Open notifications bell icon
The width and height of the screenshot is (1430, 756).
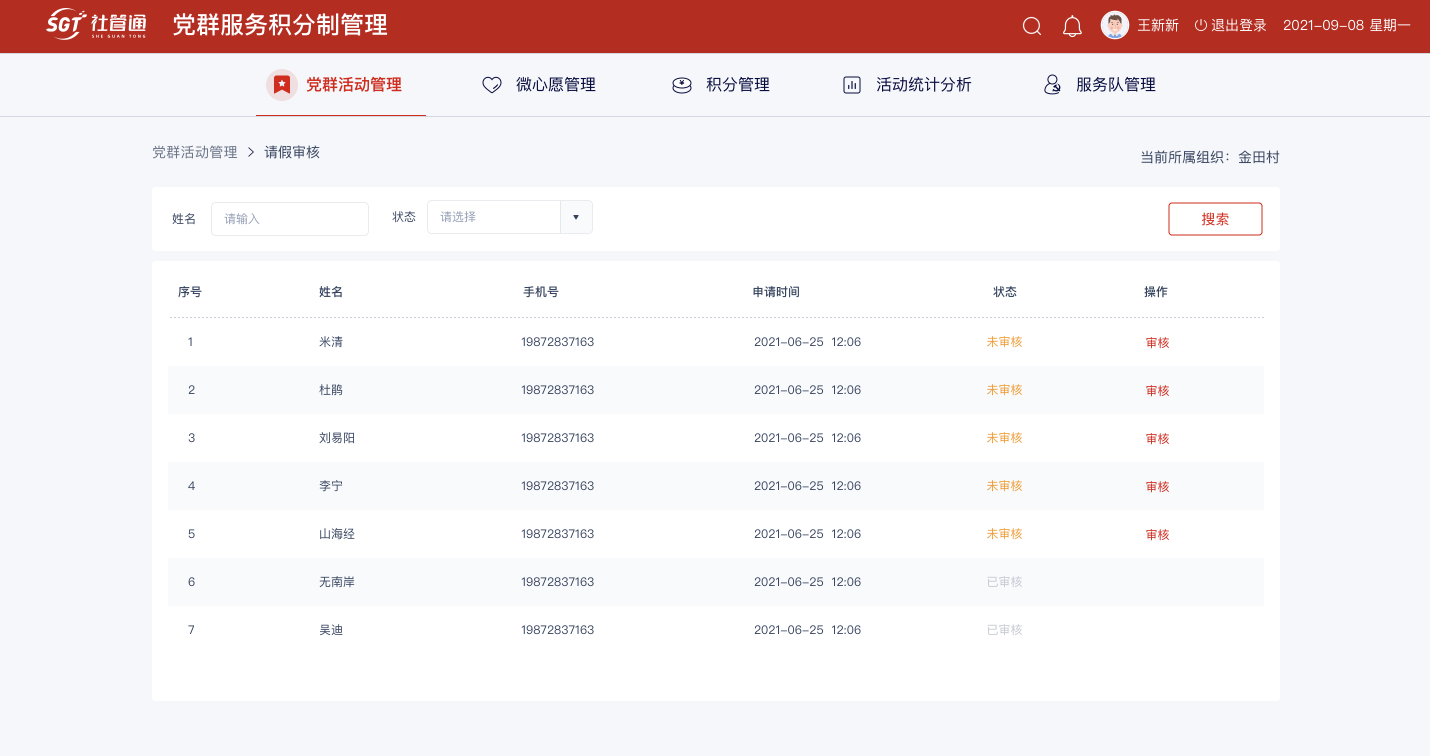tap(1072, 26)
